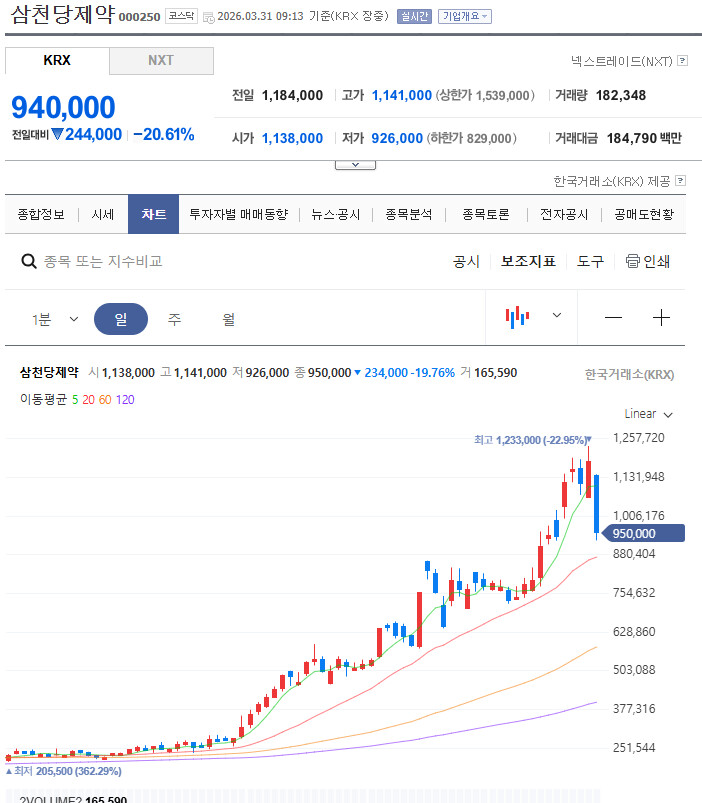702x803 pixels.
Task: Click the 한국거래소(KRX) chart source label
Action: point(629,374)
